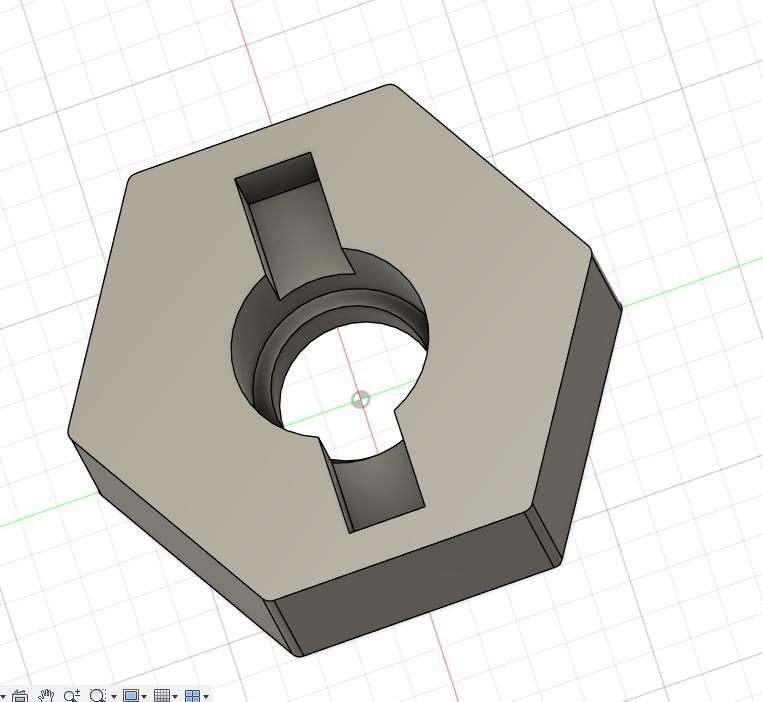Click the Look At icon in navigation bar
The width and height of the screenshot is (763, 702).
coord(20,697)
